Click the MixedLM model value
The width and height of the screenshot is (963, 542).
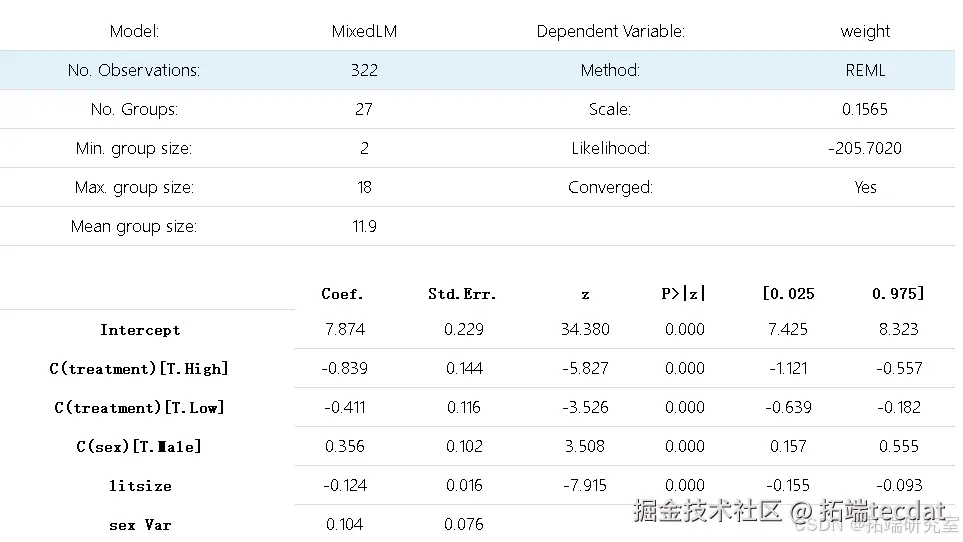point(364,31)
